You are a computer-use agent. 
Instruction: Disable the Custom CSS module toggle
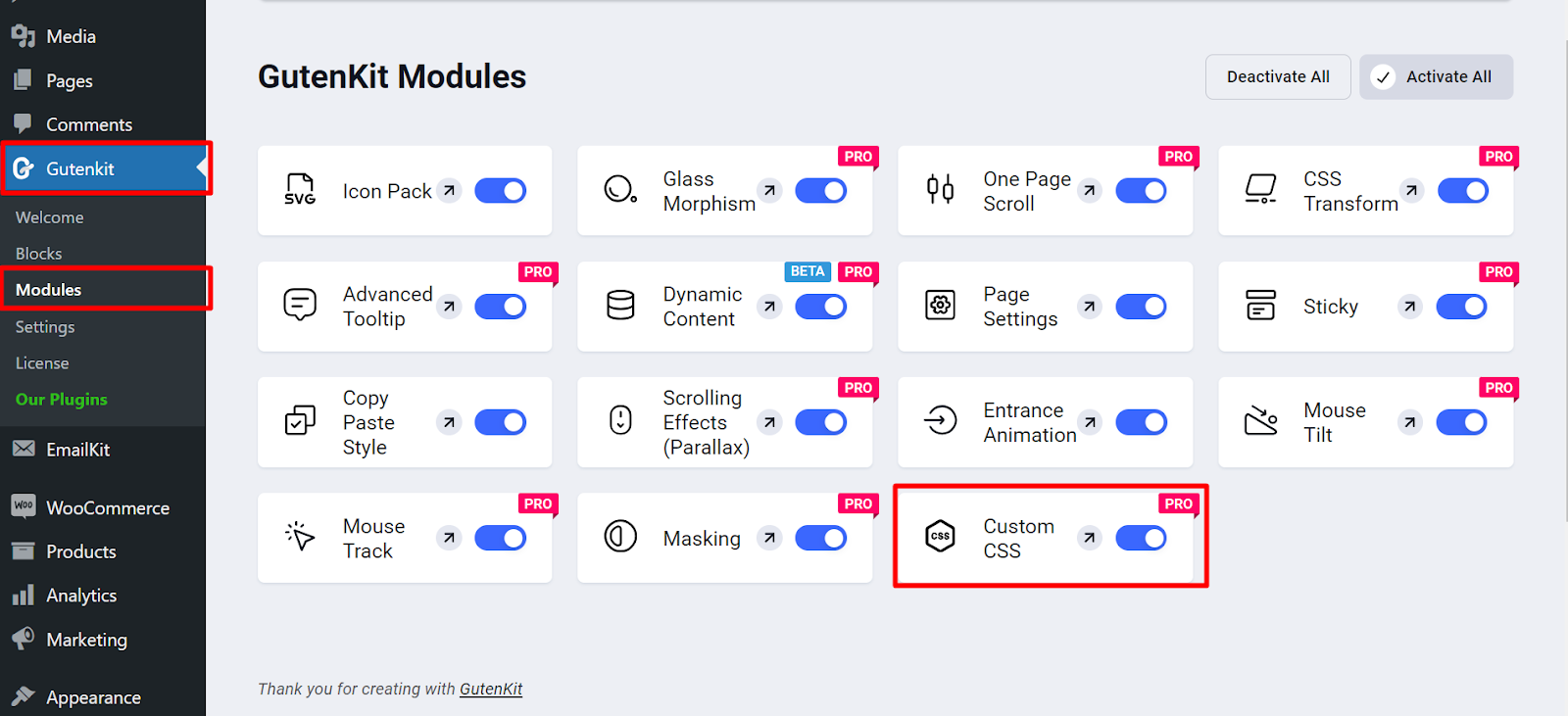[x=1141, y=538]
